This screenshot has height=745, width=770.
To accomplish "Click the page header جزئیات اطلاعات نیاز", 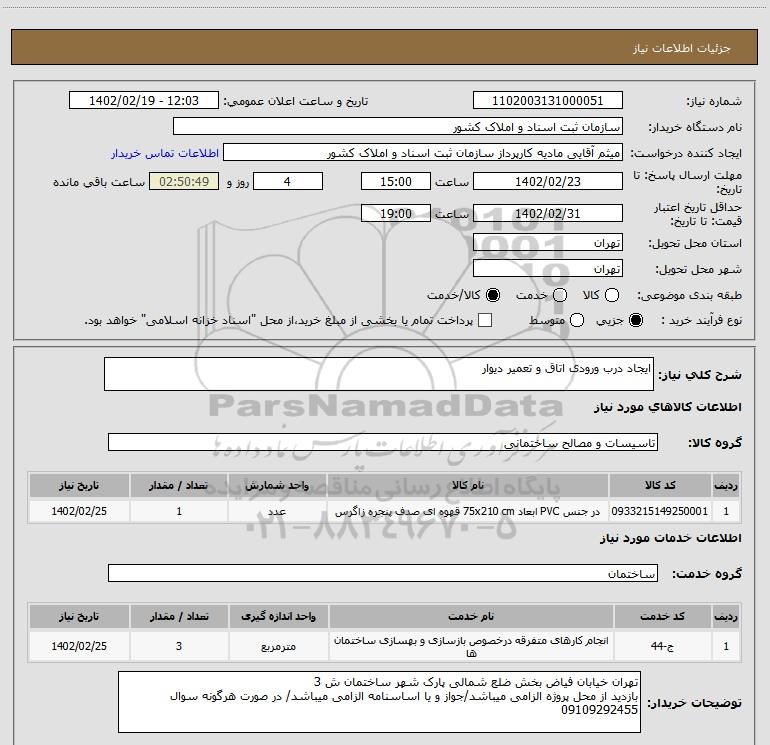I will pos(682,48).
